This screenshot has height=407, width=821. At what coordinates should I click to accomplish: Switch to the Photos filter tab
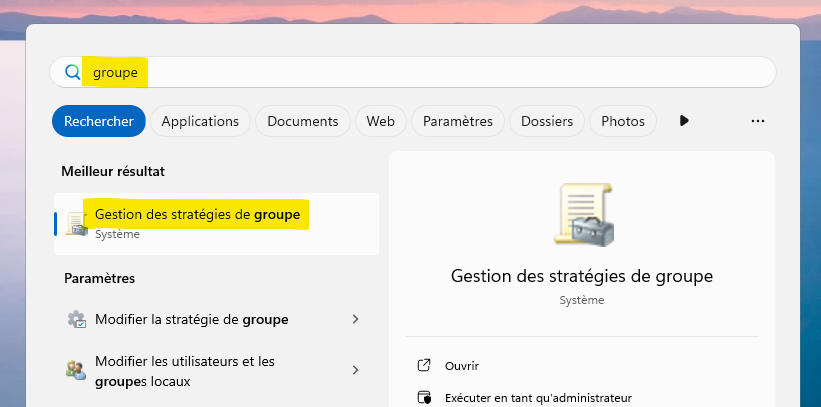point(623,121)
